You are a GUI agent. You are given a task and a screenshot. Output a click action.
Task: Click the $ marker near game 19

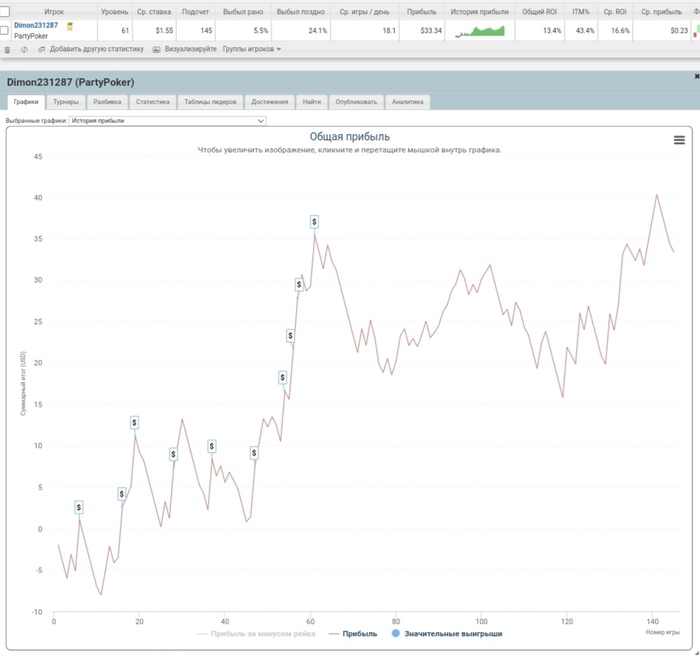[134, 422]
